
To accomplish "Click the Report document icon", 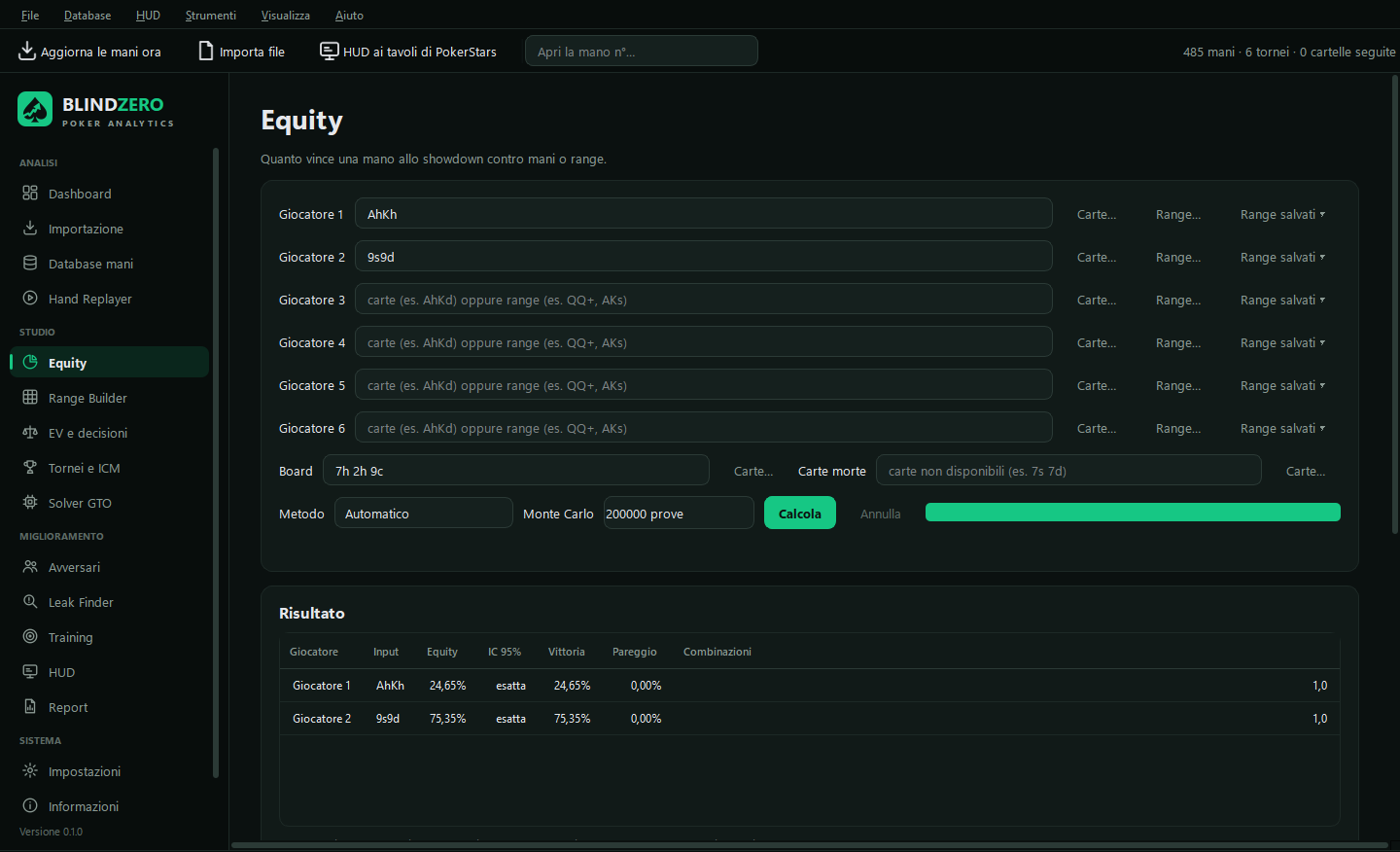I will coord(30,706).
